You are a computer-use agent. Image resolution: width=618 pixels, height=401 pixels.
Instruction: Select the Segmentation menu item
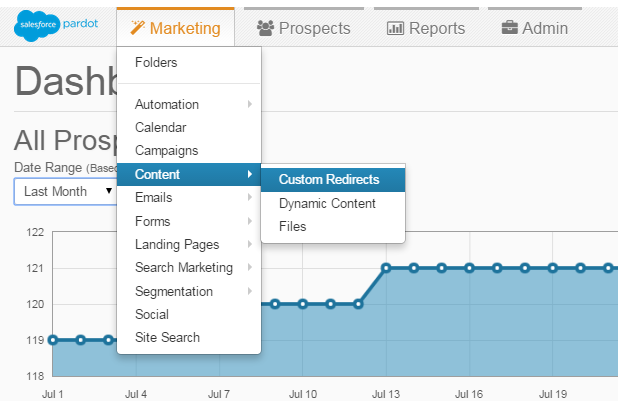click(x=189, y=291)
